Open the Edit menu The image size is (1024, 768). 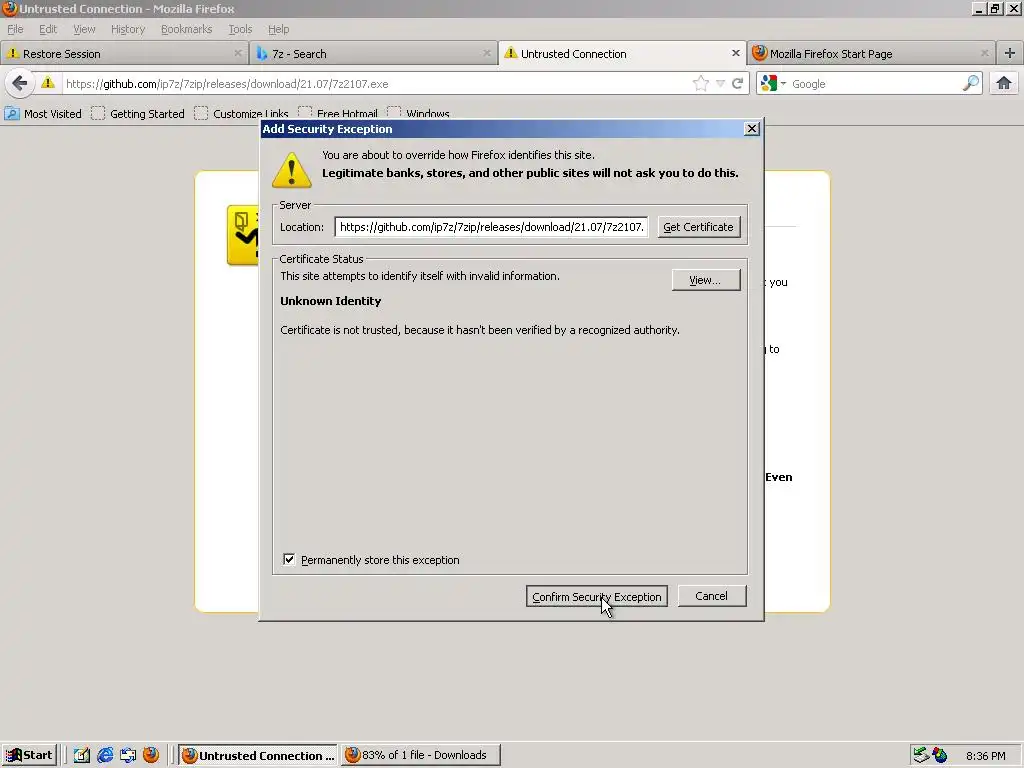[48, 29]
